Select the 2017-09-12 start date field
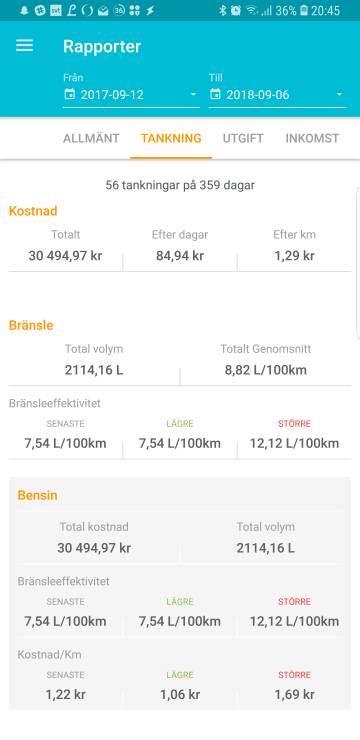360x740 pixels. click(131, 95)
